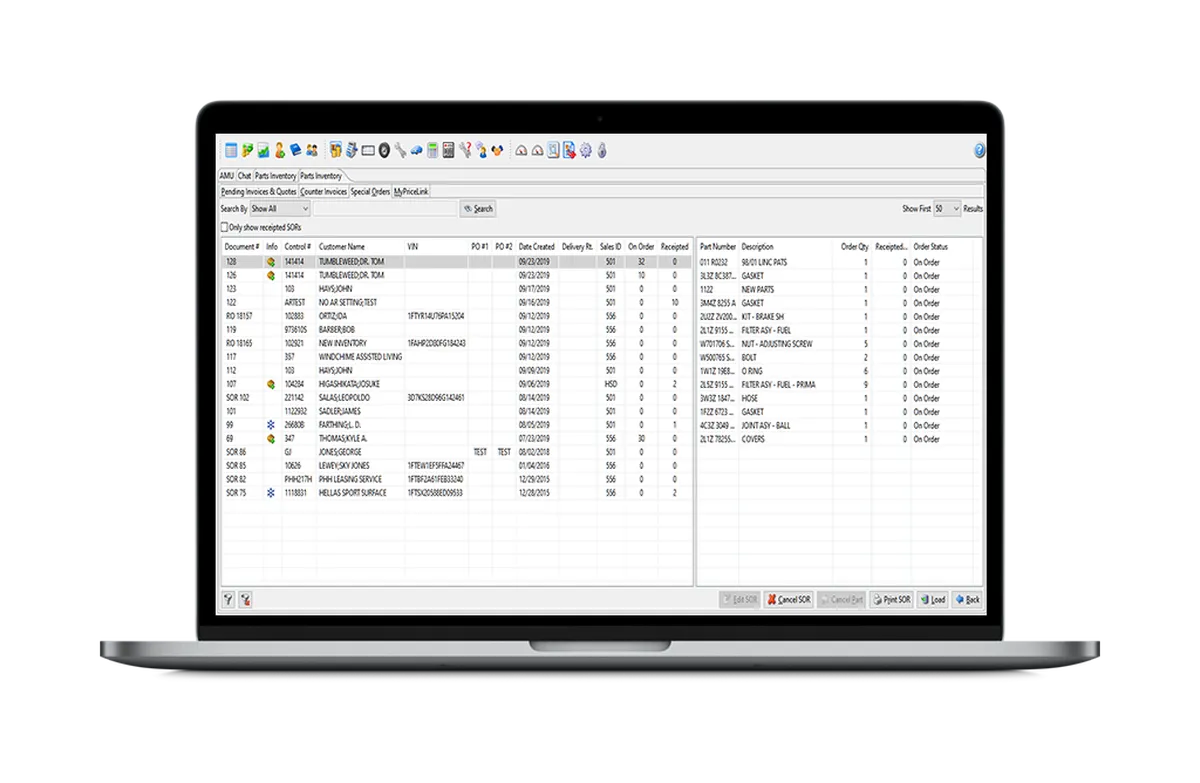
Task: Select the HIGASHIKATA;JOSUKE row
Action: click(x=457, y=384)
